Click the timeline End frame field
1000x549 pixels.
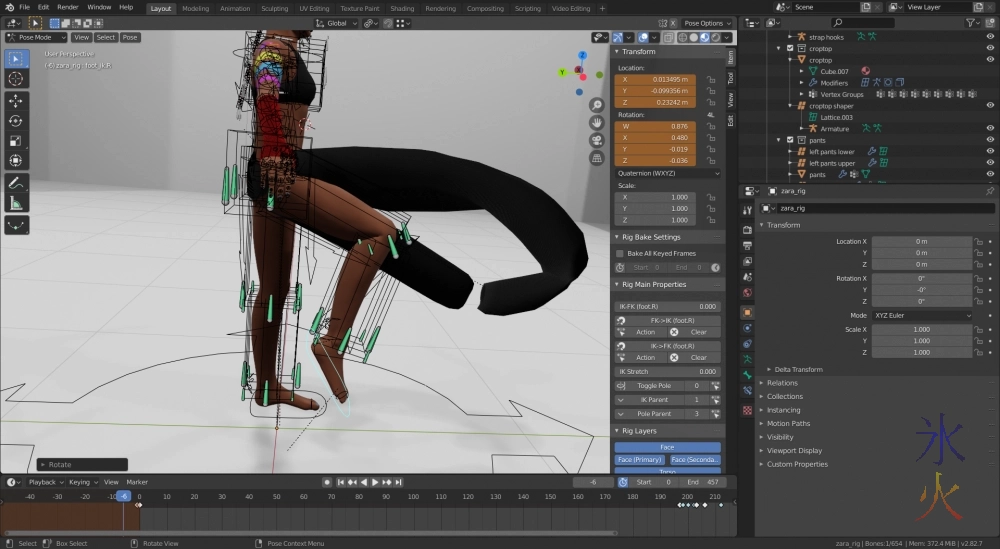point(704,482)
